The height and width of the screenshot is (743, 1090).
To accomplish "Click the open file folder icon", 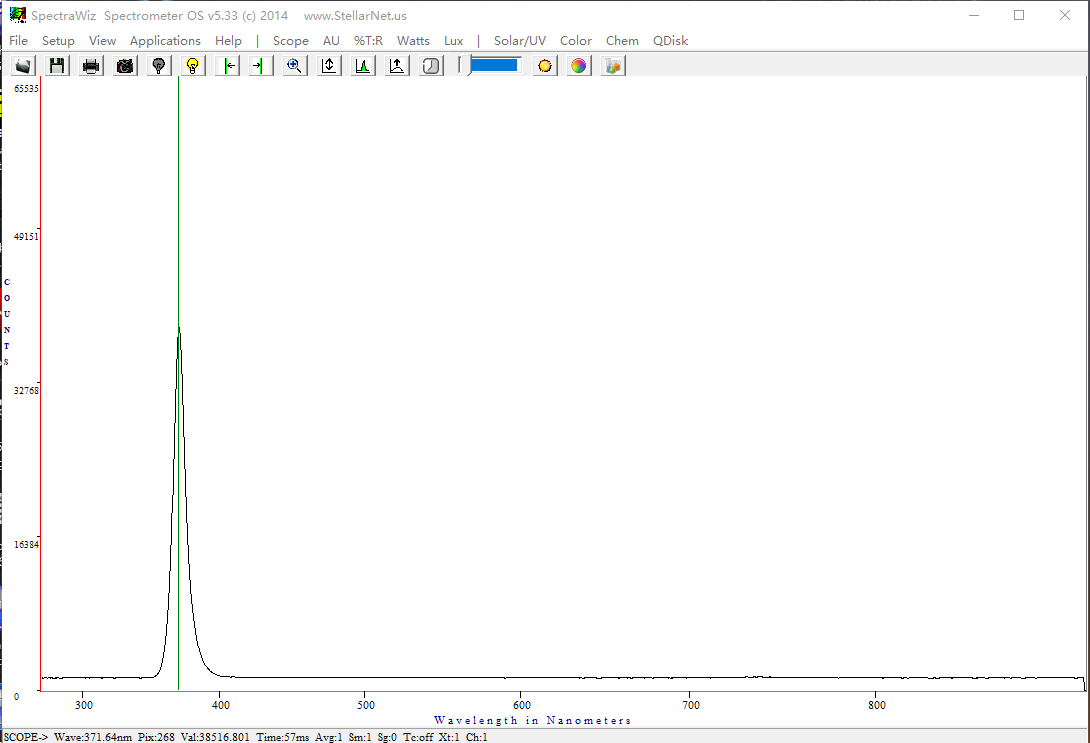I will click(x=23, y=66).
